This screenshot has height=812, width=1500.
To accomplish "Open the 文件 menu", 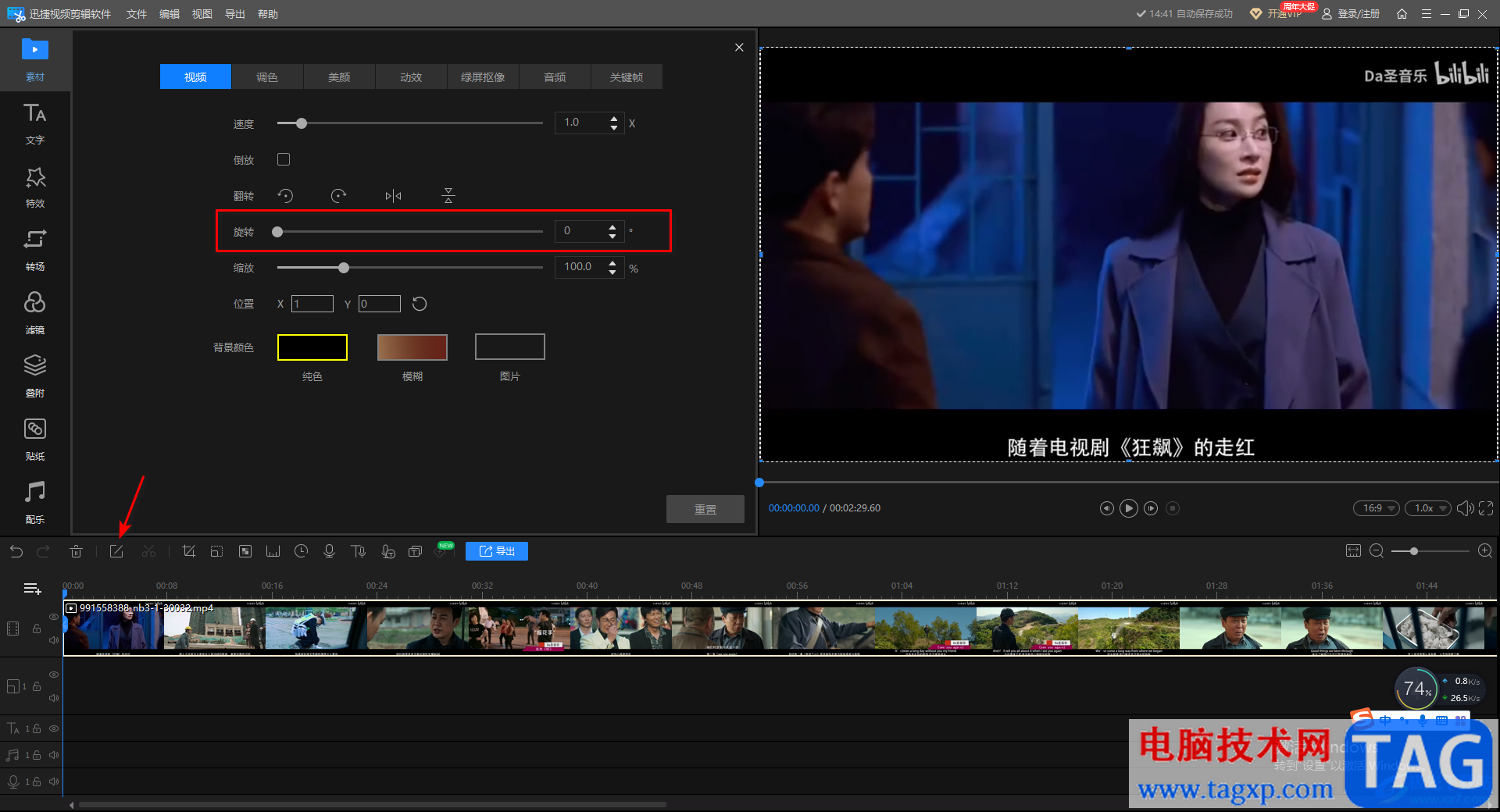I will [137, 14].
